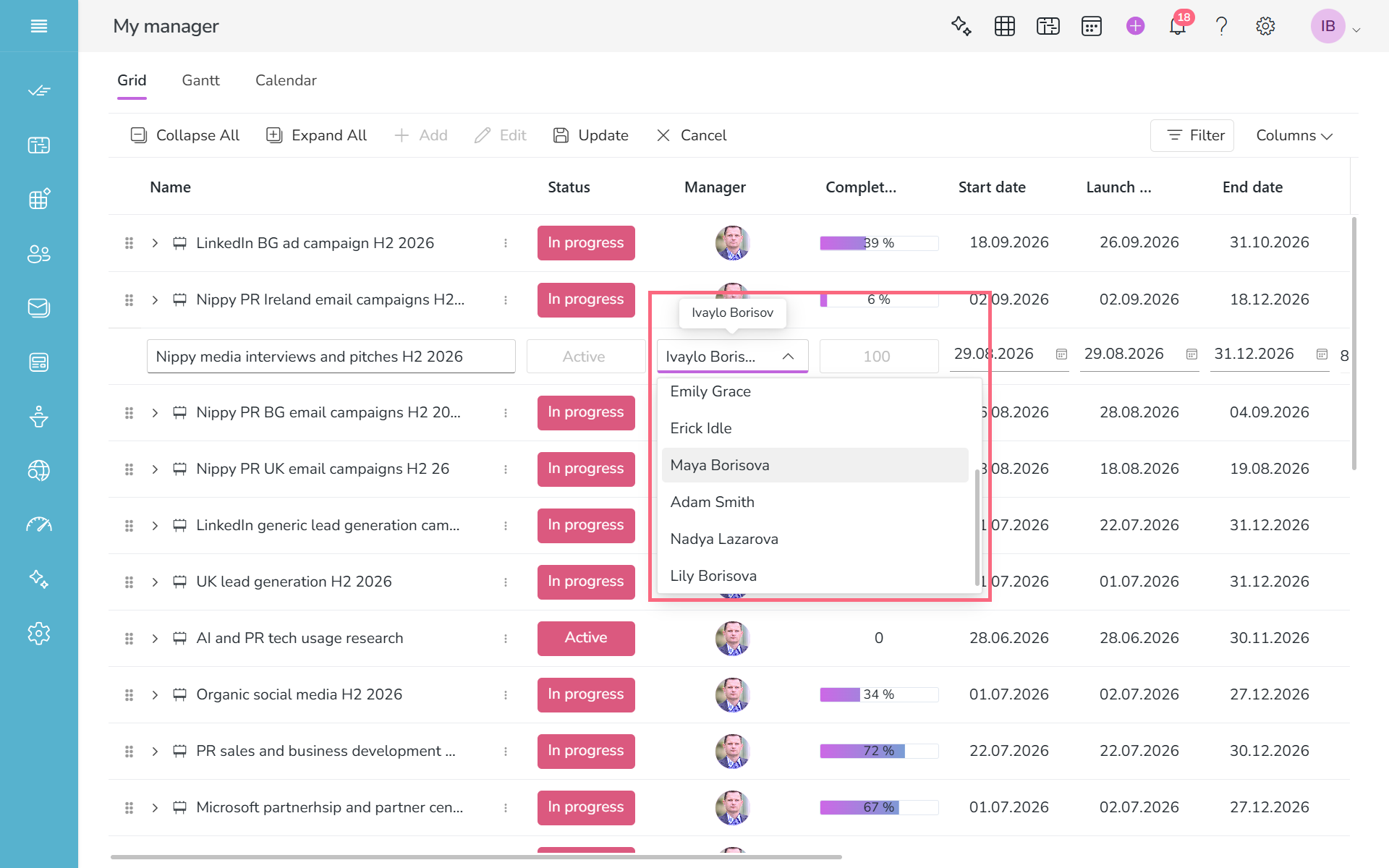
Task: Click the Cancel button
Action: coord(691,135)
